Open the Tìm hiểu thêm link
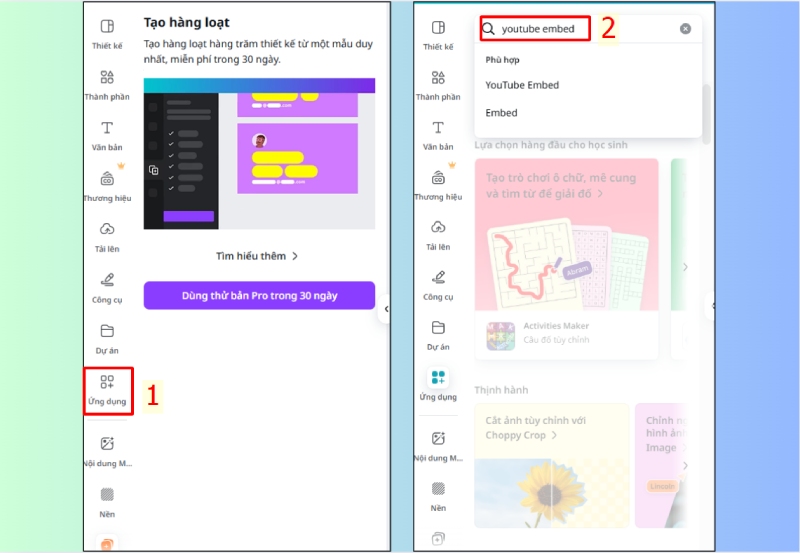 pos(257,256)
